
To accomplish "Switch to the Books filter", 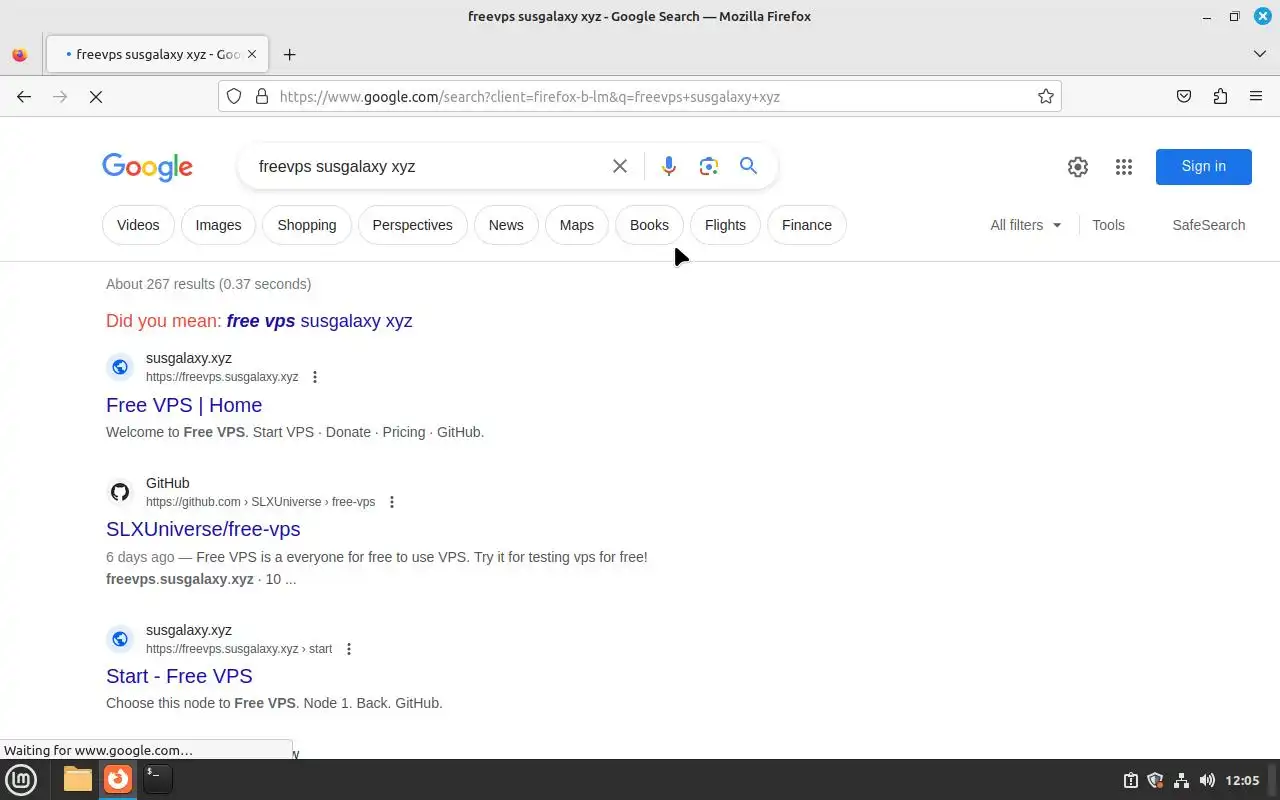I will [x=649, y=225].
